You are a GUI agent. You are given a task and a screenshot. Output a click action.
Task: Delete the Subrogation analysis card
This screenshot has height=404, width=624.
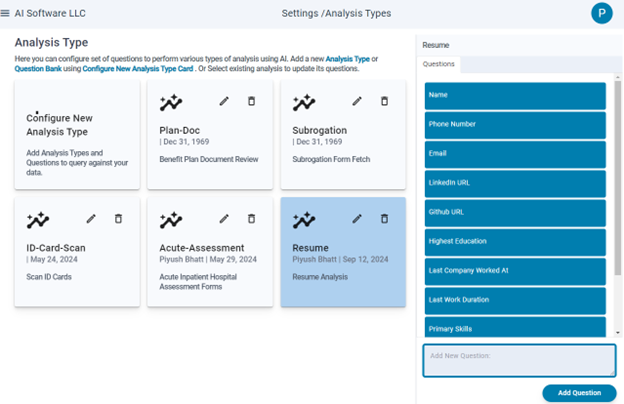tap(384, 101)
